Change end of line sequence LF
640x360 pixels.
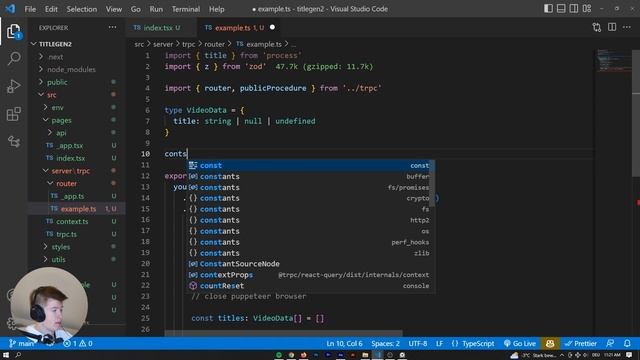[439, 343]
